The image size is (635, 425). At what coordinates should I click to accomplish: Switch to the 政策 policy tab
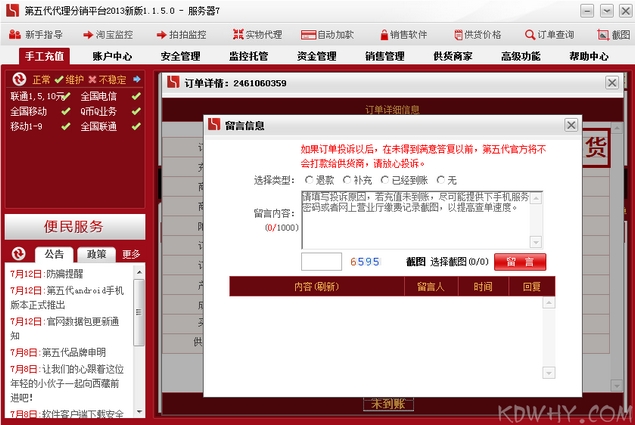click(96, 254)
